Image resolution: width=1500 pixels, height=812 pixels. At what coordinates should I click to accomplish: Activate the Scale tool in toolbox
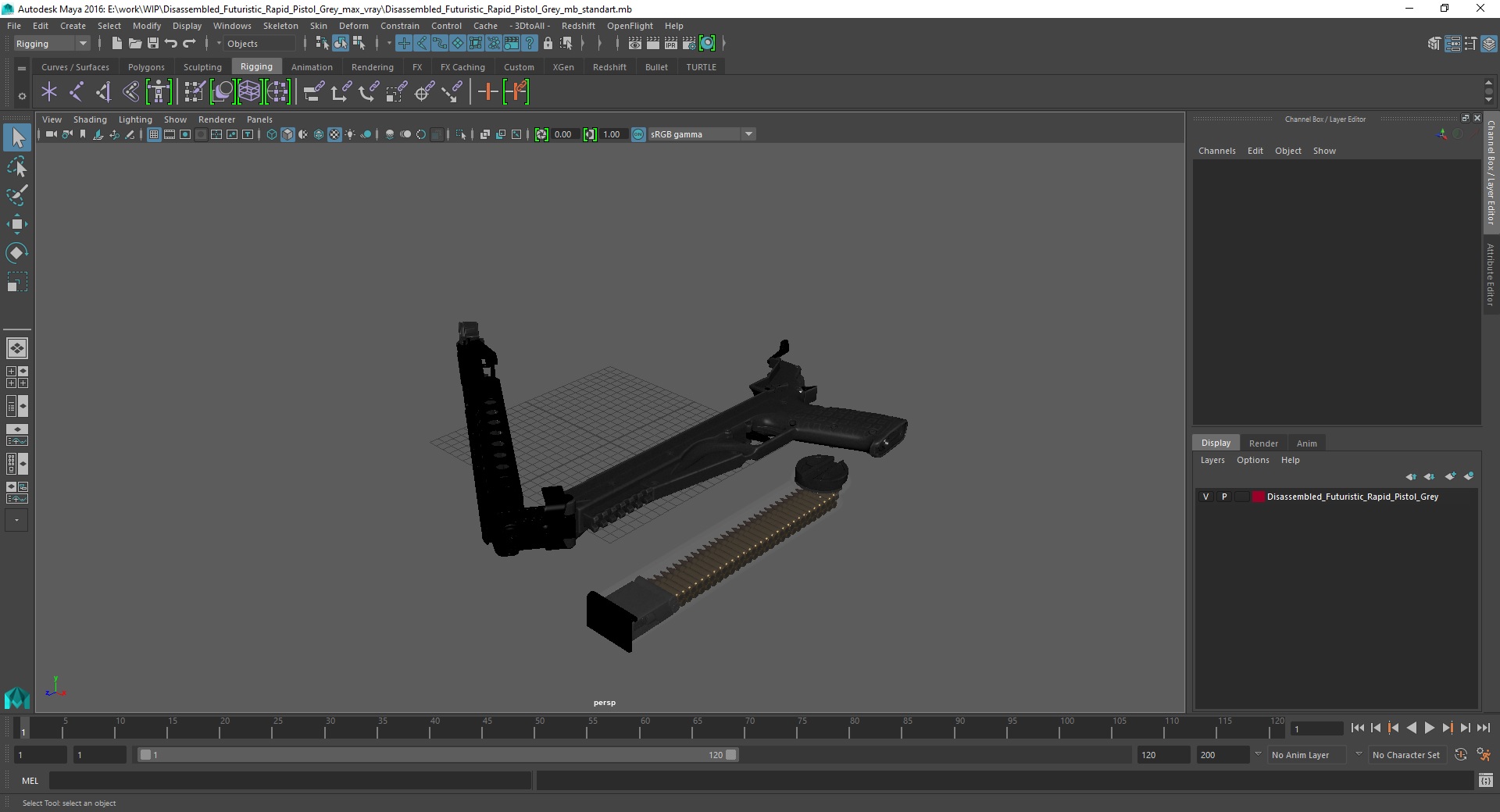point(17,282)
